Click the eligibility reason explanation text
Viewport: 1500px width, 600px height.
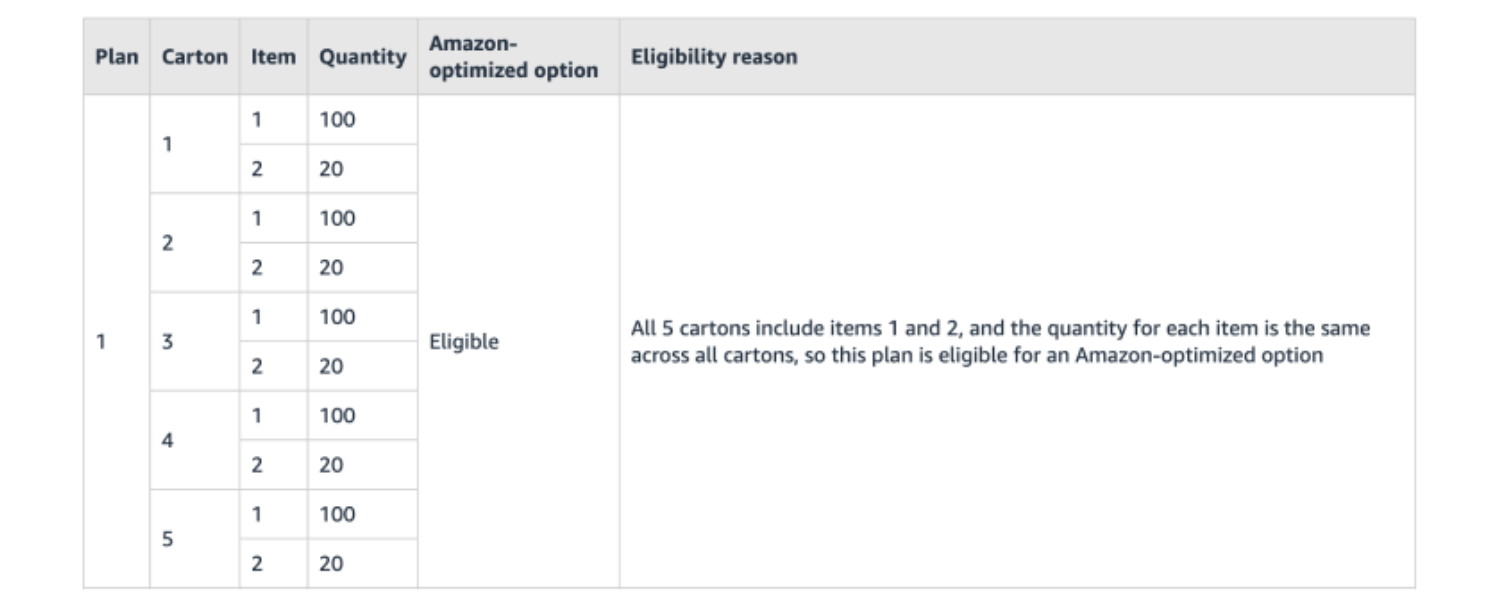coord(1000,342)
